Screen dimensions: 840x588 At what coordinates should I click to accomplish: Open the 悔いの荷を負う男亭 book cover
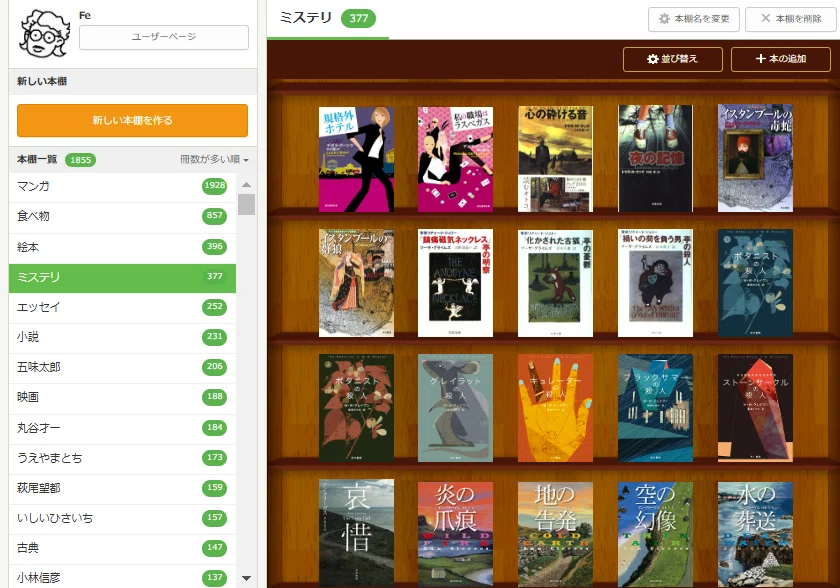(x=655, y=283)
